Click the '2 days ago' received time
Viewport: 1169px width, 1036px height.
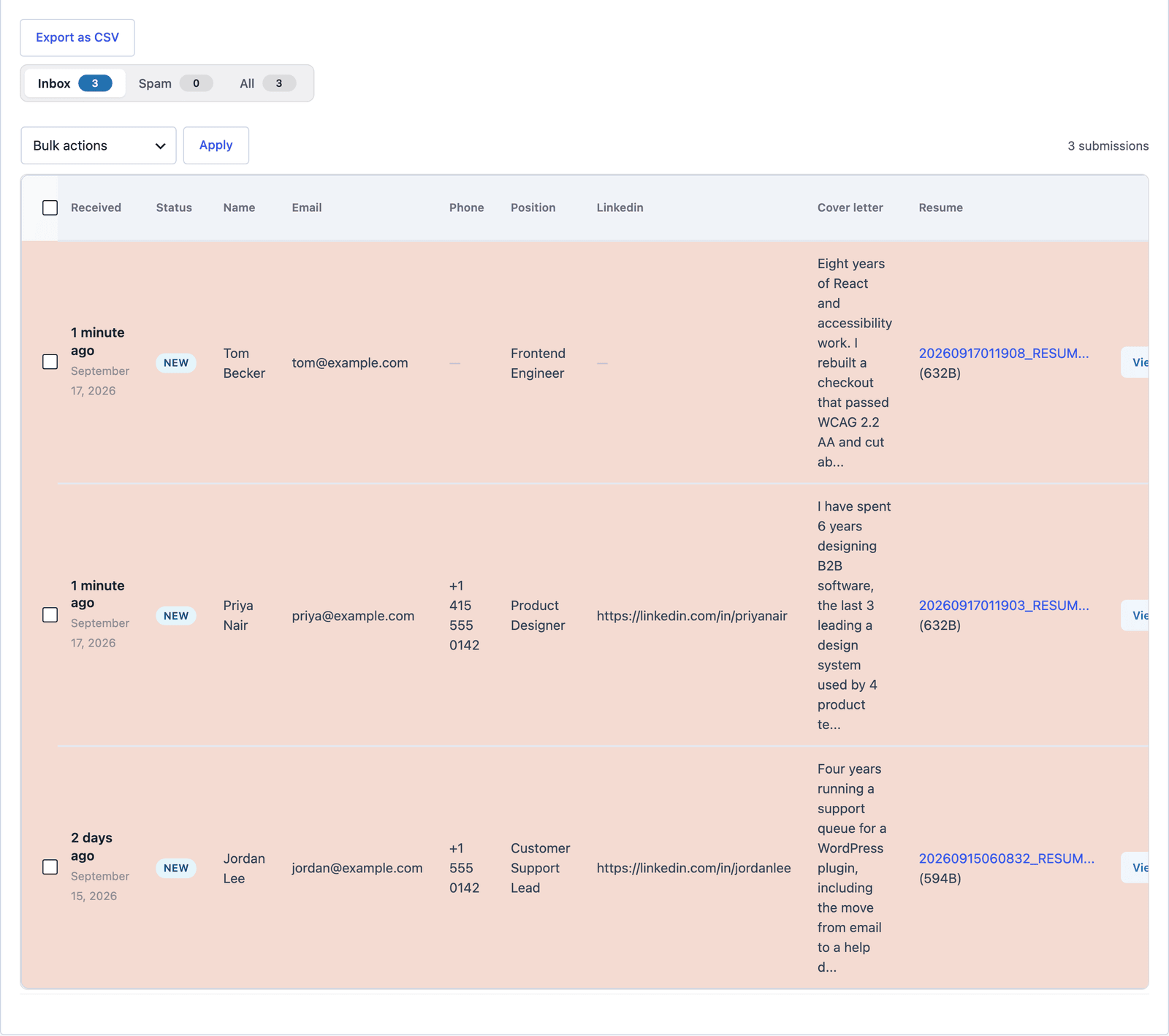pyautogui.click(x=91, y=847)
